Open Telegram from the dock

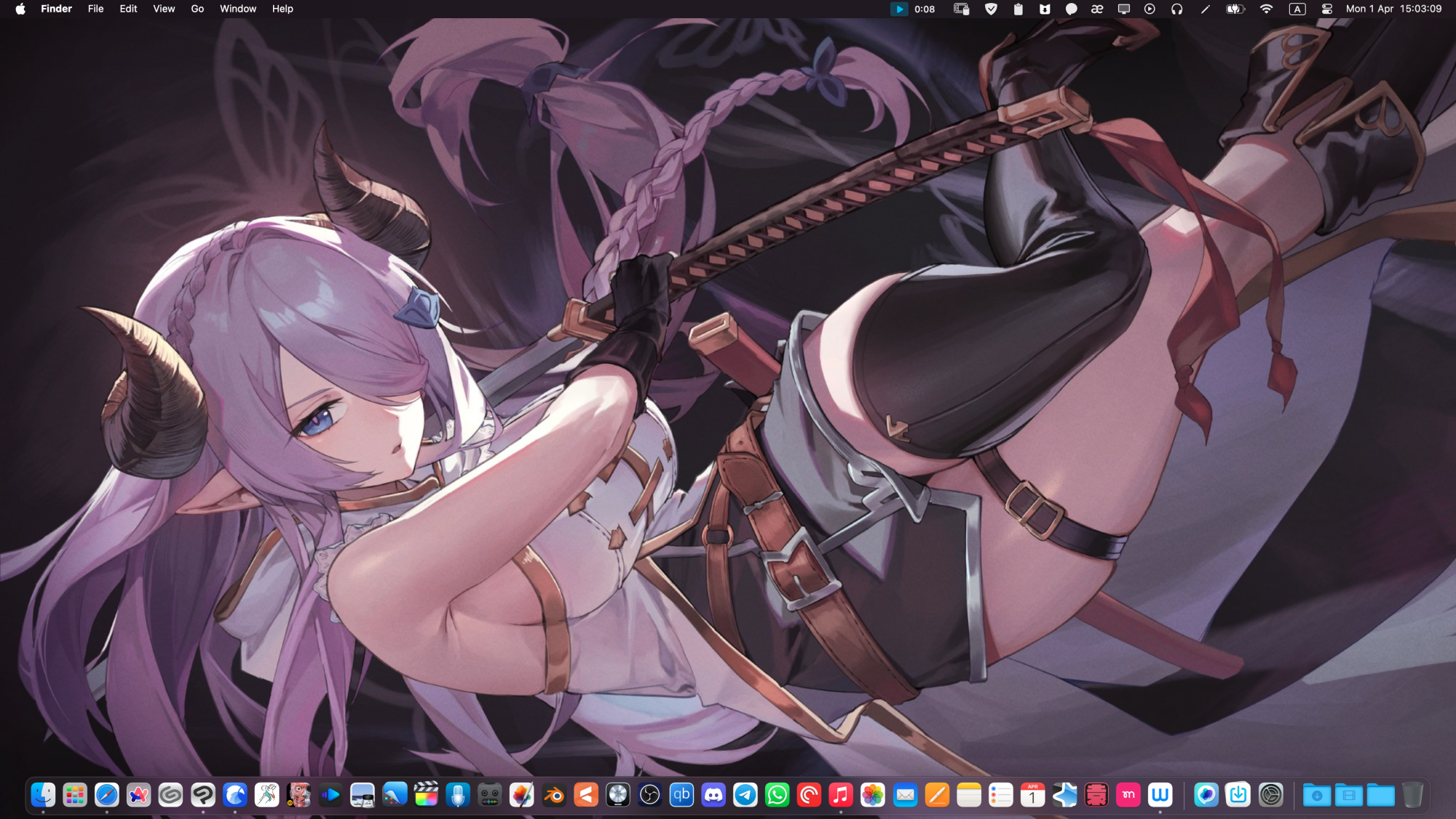(745, 795)
